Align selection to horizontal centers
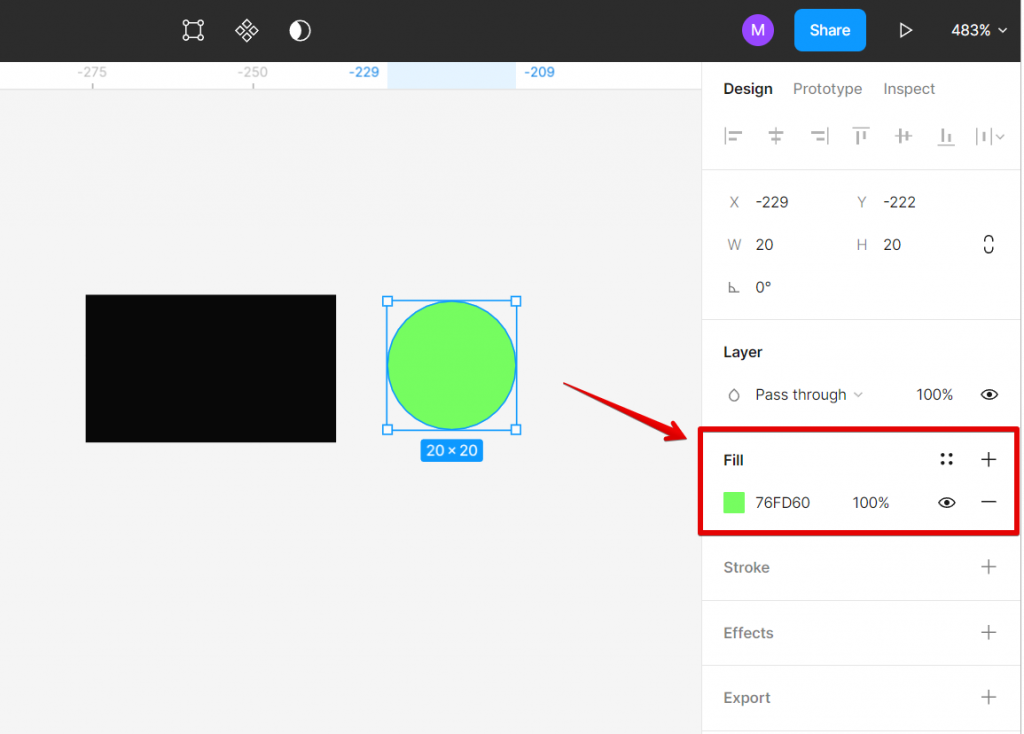This screenshot has height=734, width=1024. [776, 136]
